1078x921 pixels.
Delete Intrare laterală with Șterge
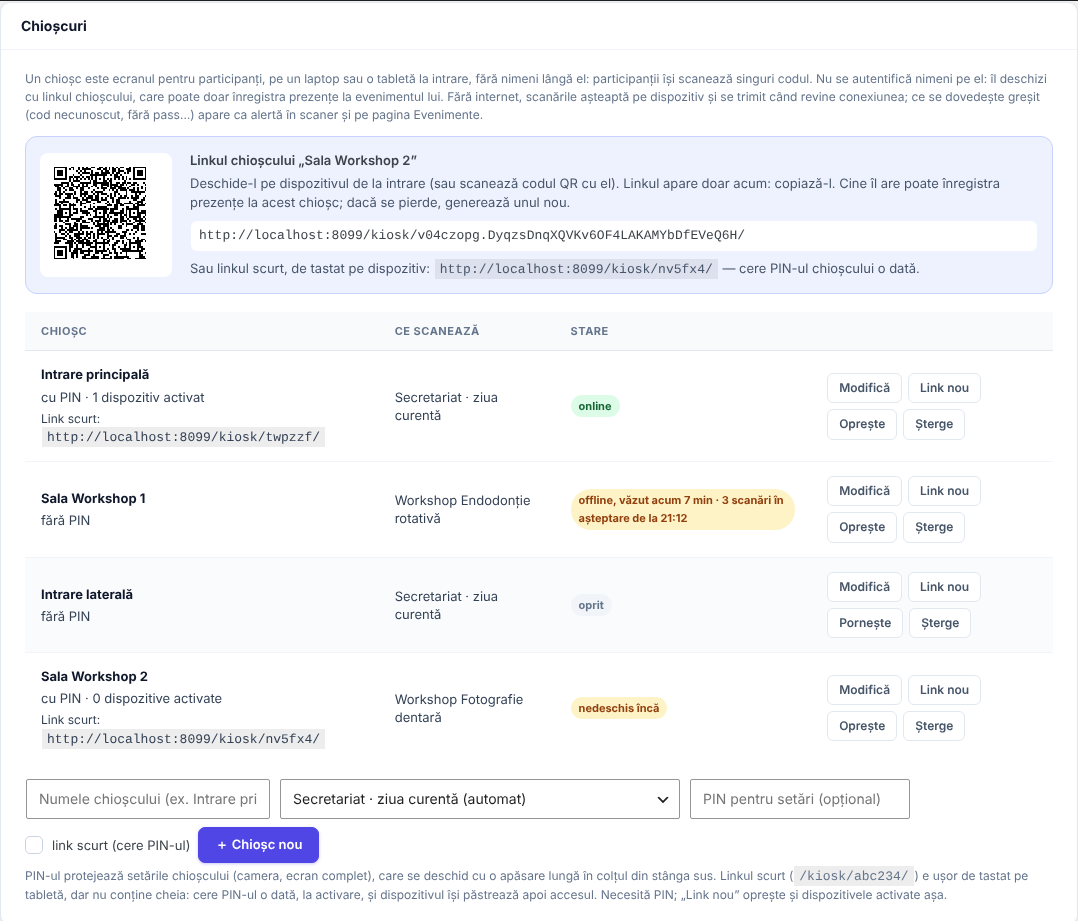tap(940, 623)
